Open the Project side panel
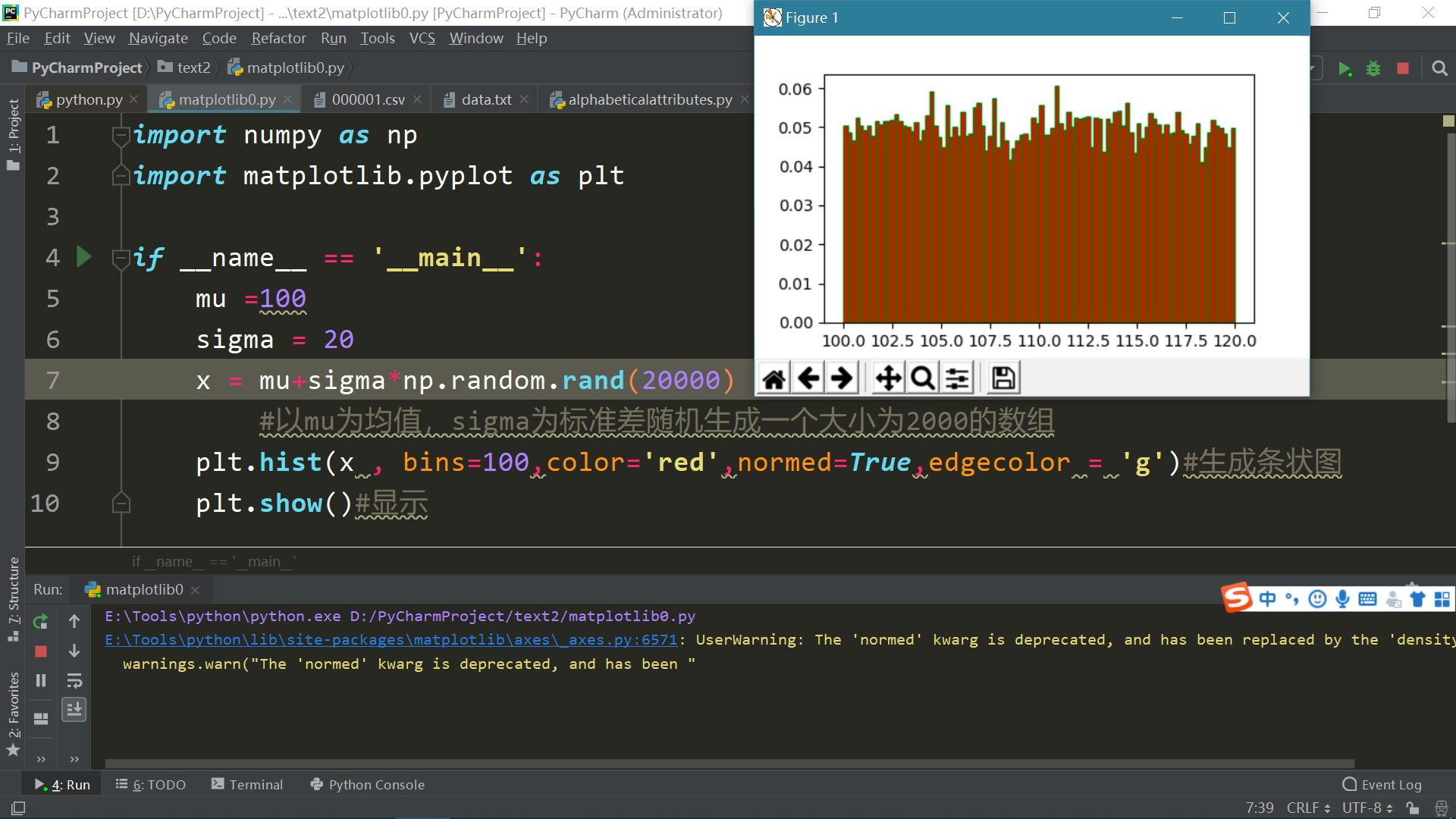The image size is (1456, 819). 13,135
